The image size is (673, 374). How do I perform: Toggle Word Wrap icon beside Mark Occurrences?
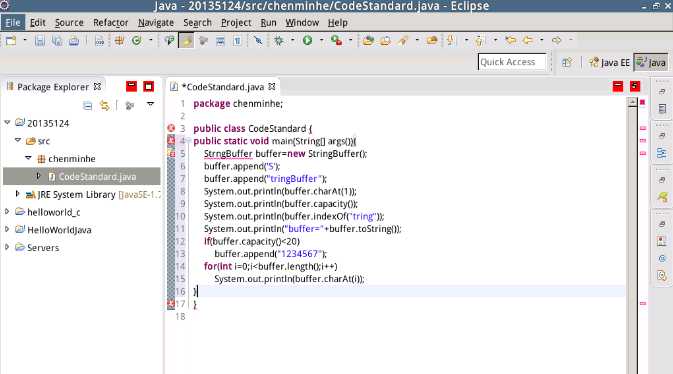(x=203, y=41)
